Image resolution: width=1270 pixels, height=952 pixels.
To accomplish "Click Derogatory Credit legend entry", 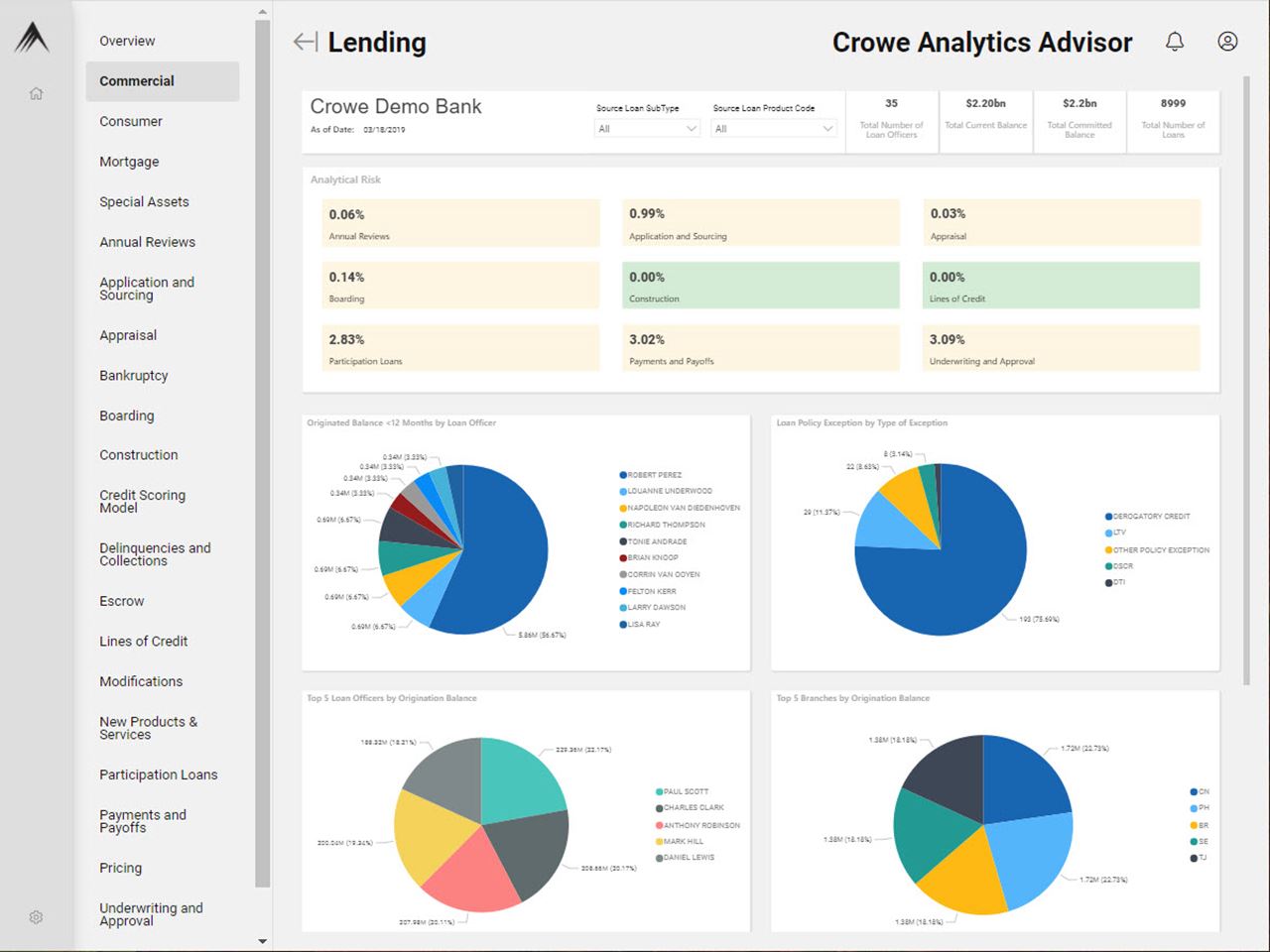I will coord(1151,517).
